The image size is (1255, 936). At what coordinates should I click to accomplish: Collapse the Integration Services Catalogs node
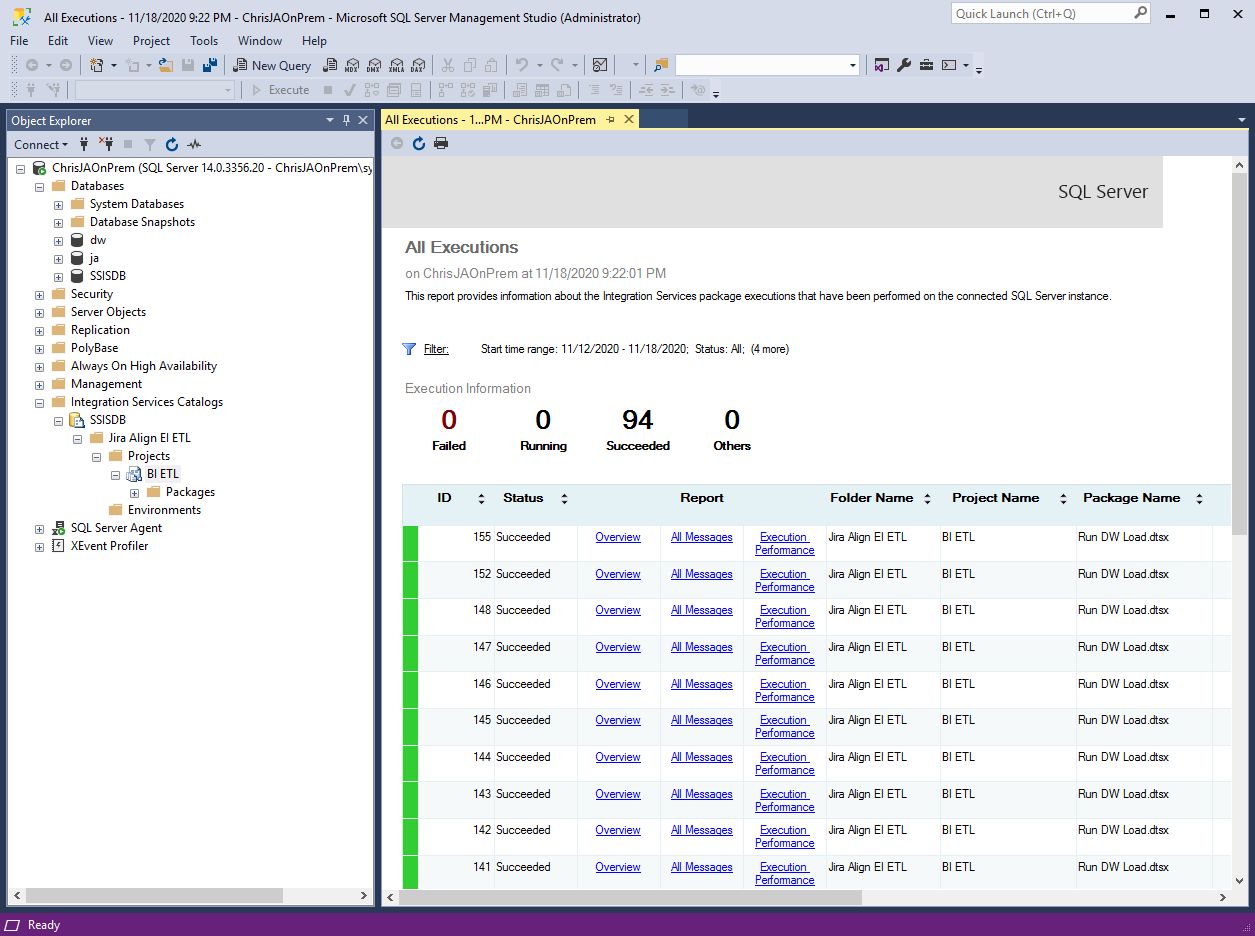point(39,401)
